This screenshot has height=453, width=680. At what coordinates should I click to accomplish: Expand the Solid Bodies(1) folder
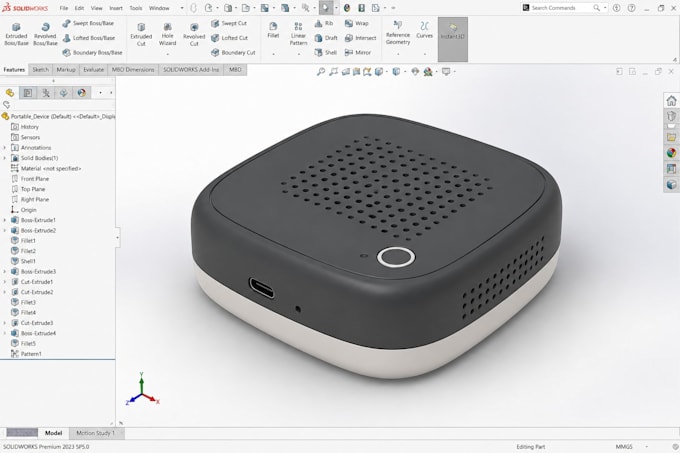click(x=5, y=158)
